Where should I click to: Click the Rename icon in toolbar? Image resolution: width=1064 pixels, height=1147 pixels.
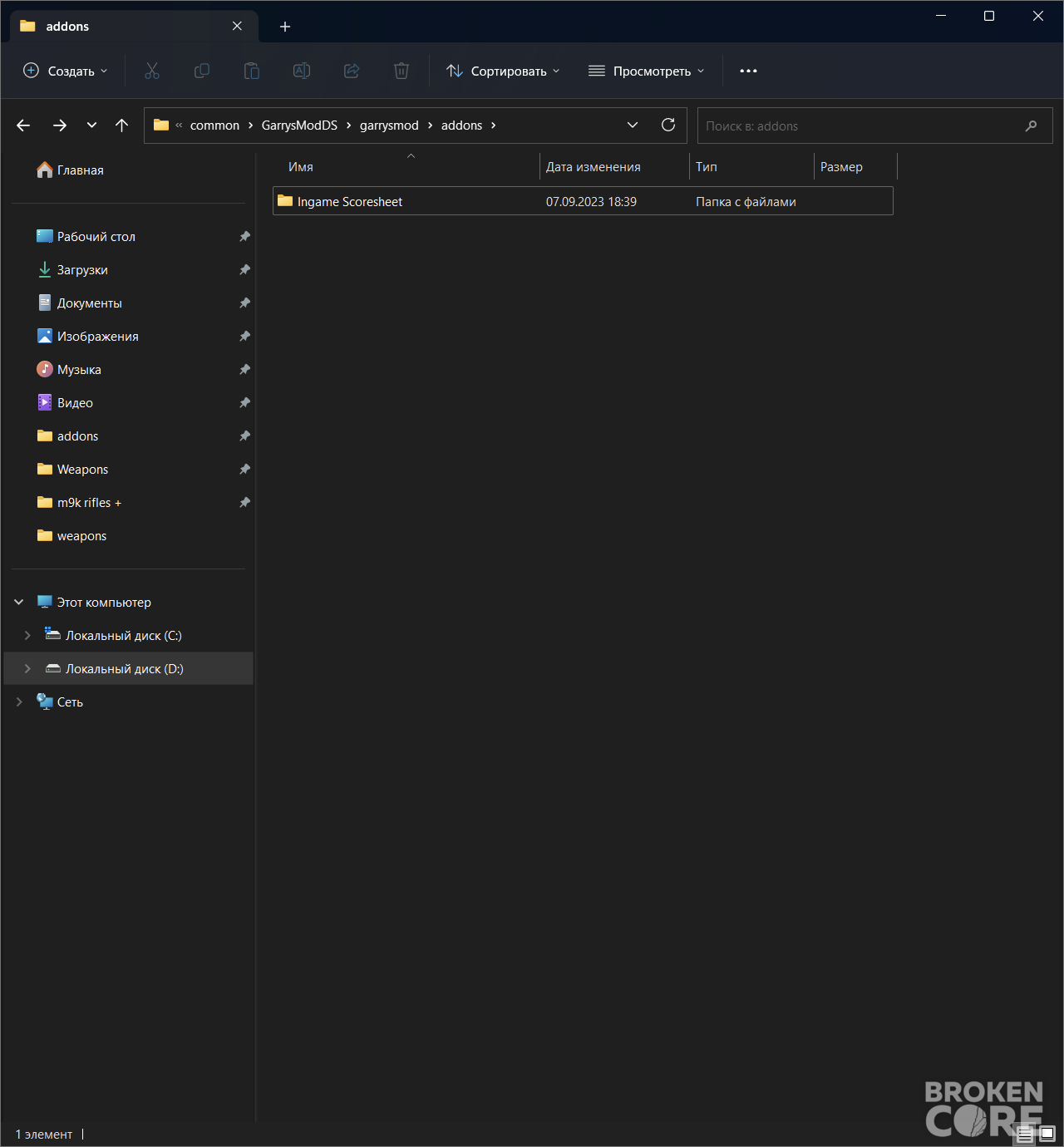302,71
